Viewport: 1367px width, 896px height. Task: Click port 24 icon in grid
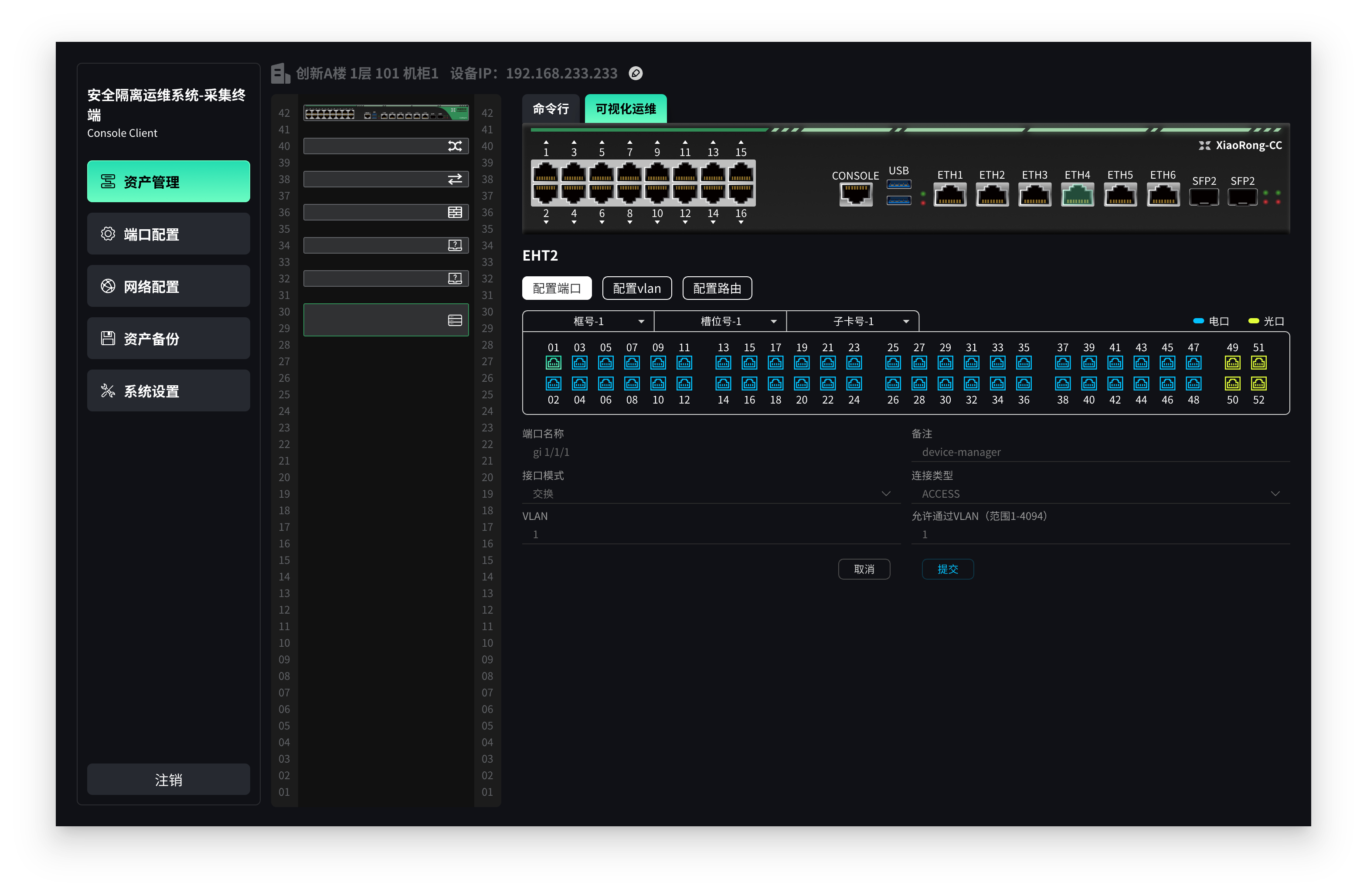(854, 383)
